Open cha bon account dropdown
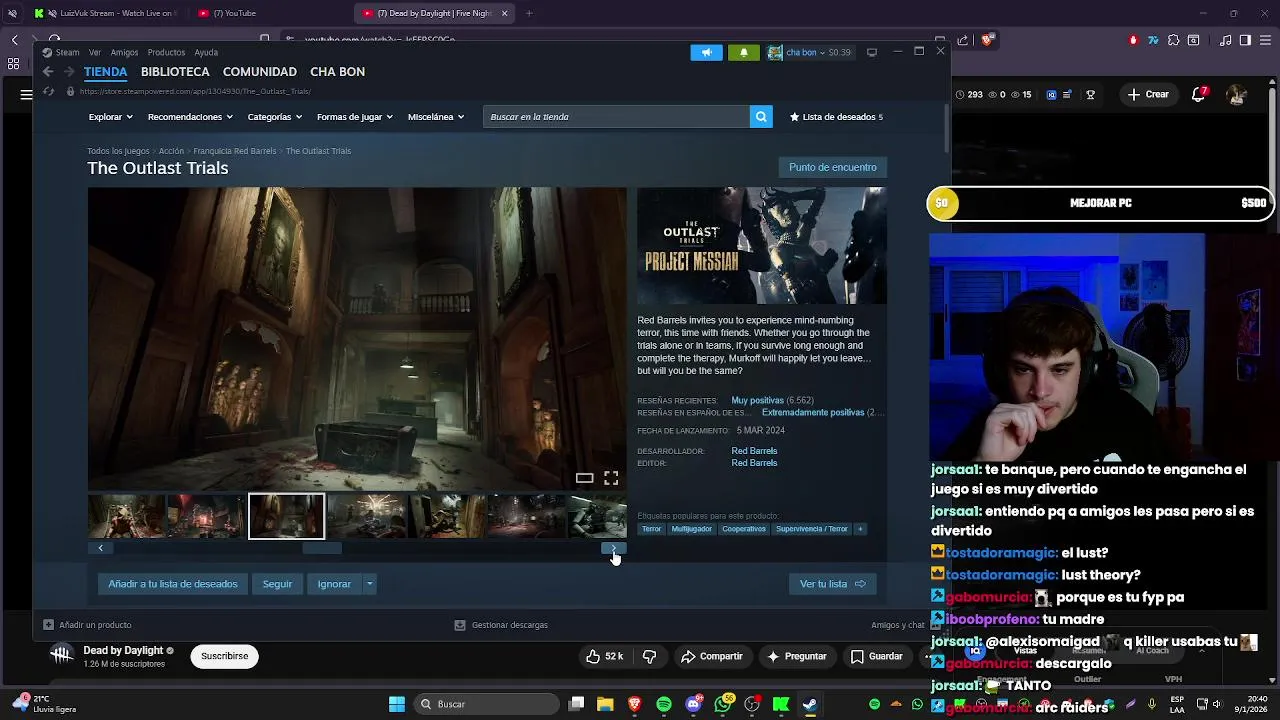The width and height of the screenshot is (1280, 720). coord(809,52)
